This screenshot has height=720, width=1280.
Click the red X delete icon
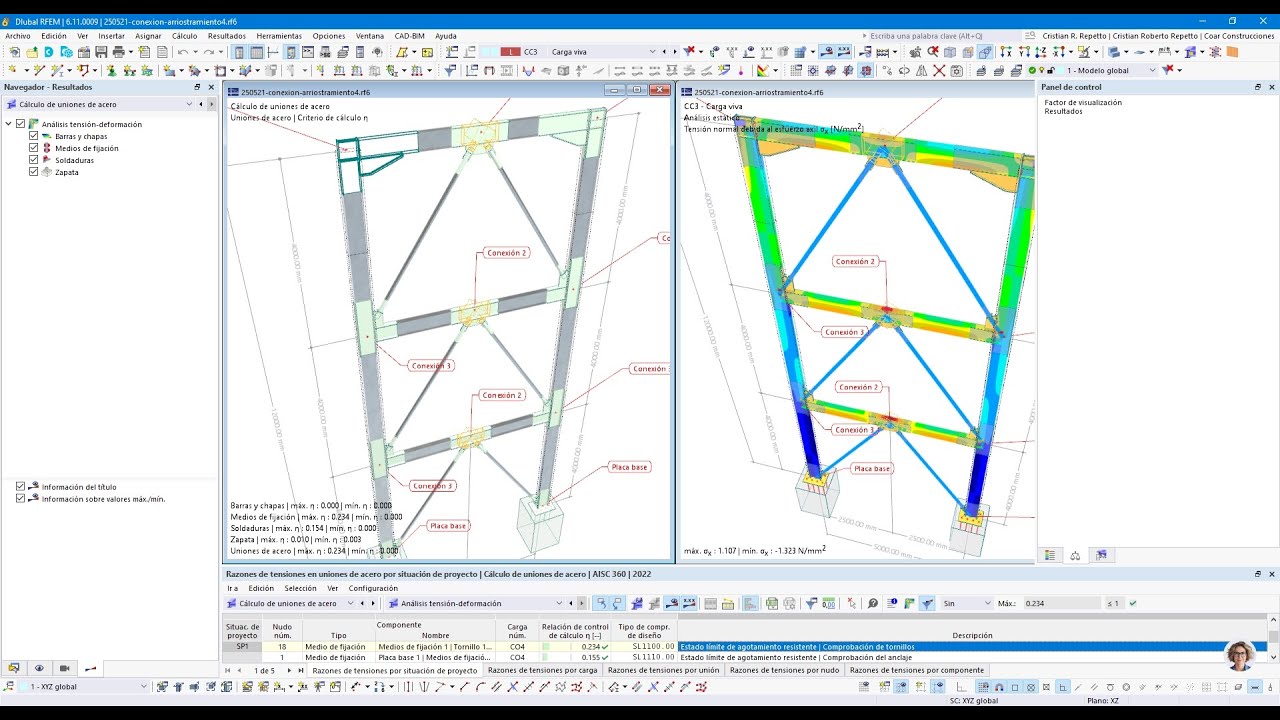tap(939, 70)
